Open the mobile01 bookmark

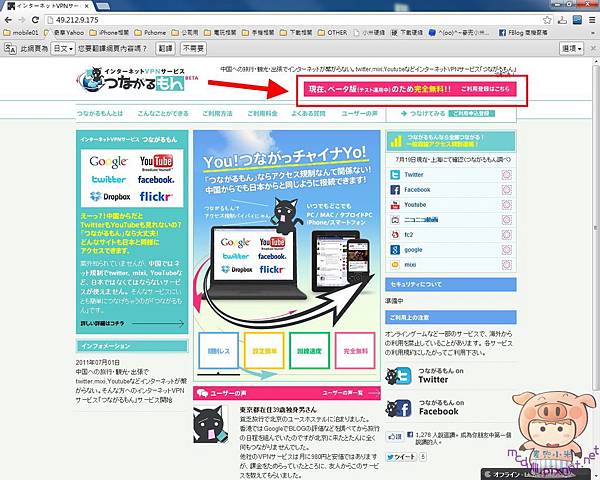point(21,33)
